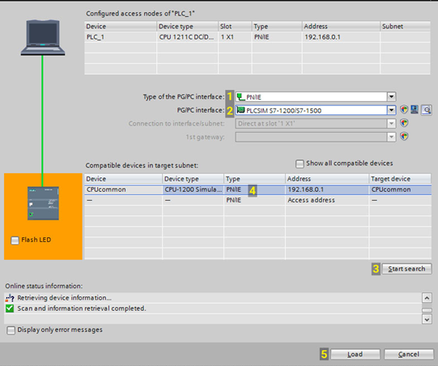Click PLC_1 in configured access nodes table

click(95, 37)
